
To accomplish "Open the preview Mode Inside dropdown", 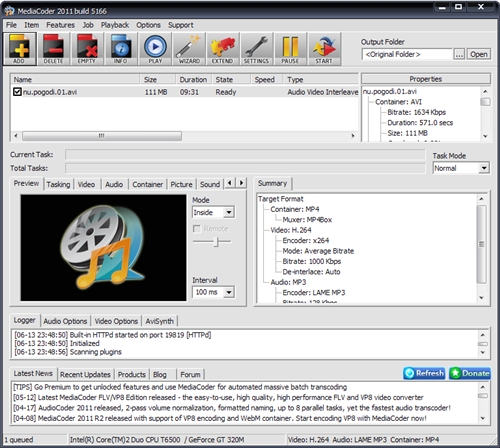I will (x=229, y=212).
